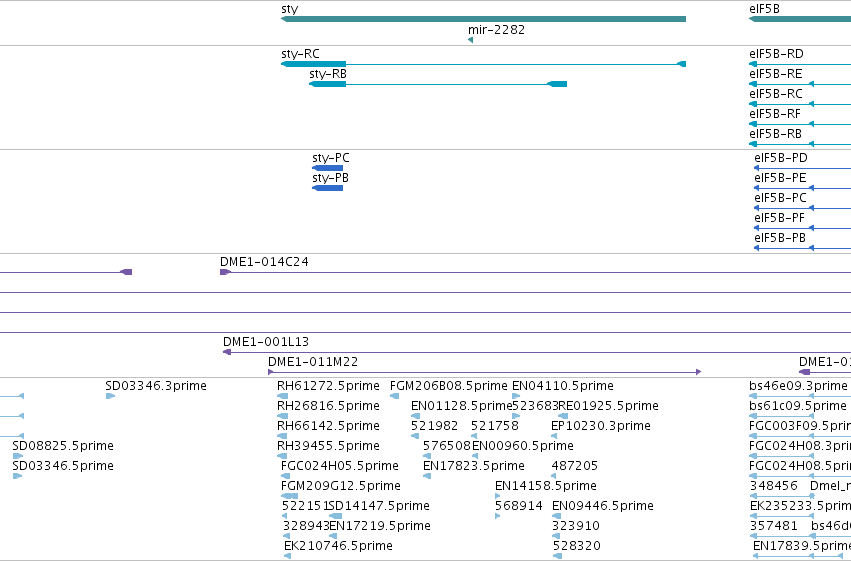The width and height of the screenshot is (851, 561).
Task: Click the EN04110.5prime EST label
Action: coord(563,386)
